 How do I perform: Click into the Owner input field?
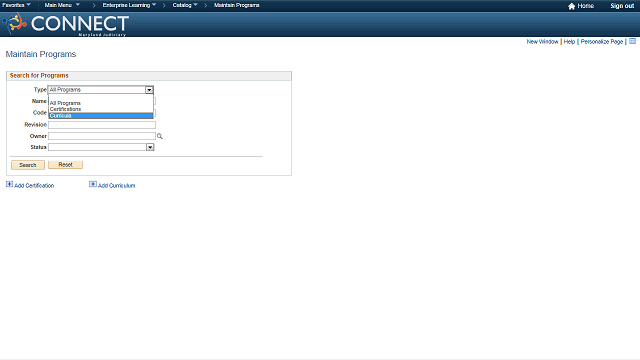pyautogui.click(x=102, y=136)
